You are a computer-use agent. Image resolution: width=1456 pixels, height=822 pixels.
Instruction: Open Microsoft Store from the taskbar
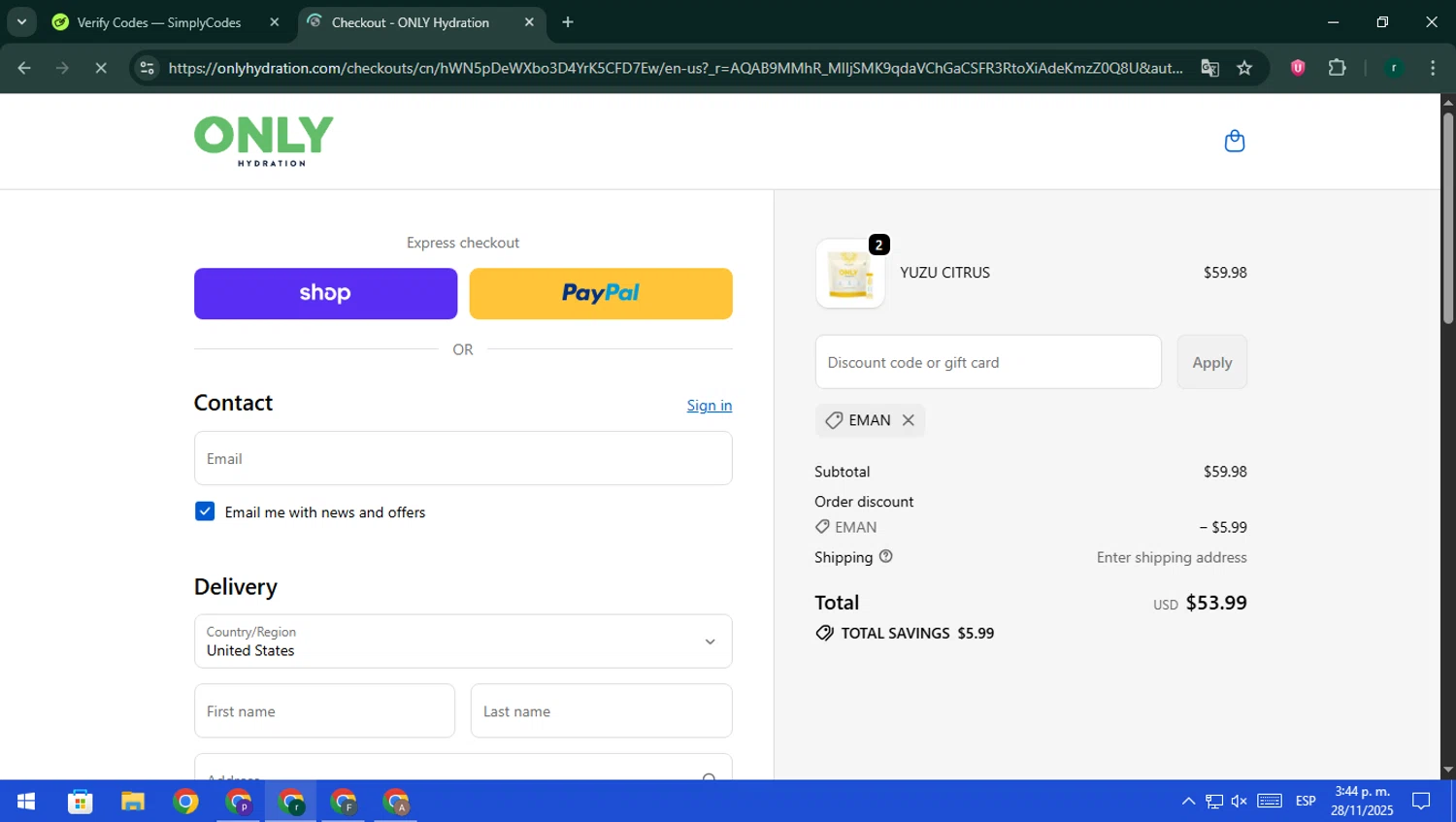(81, 802)
